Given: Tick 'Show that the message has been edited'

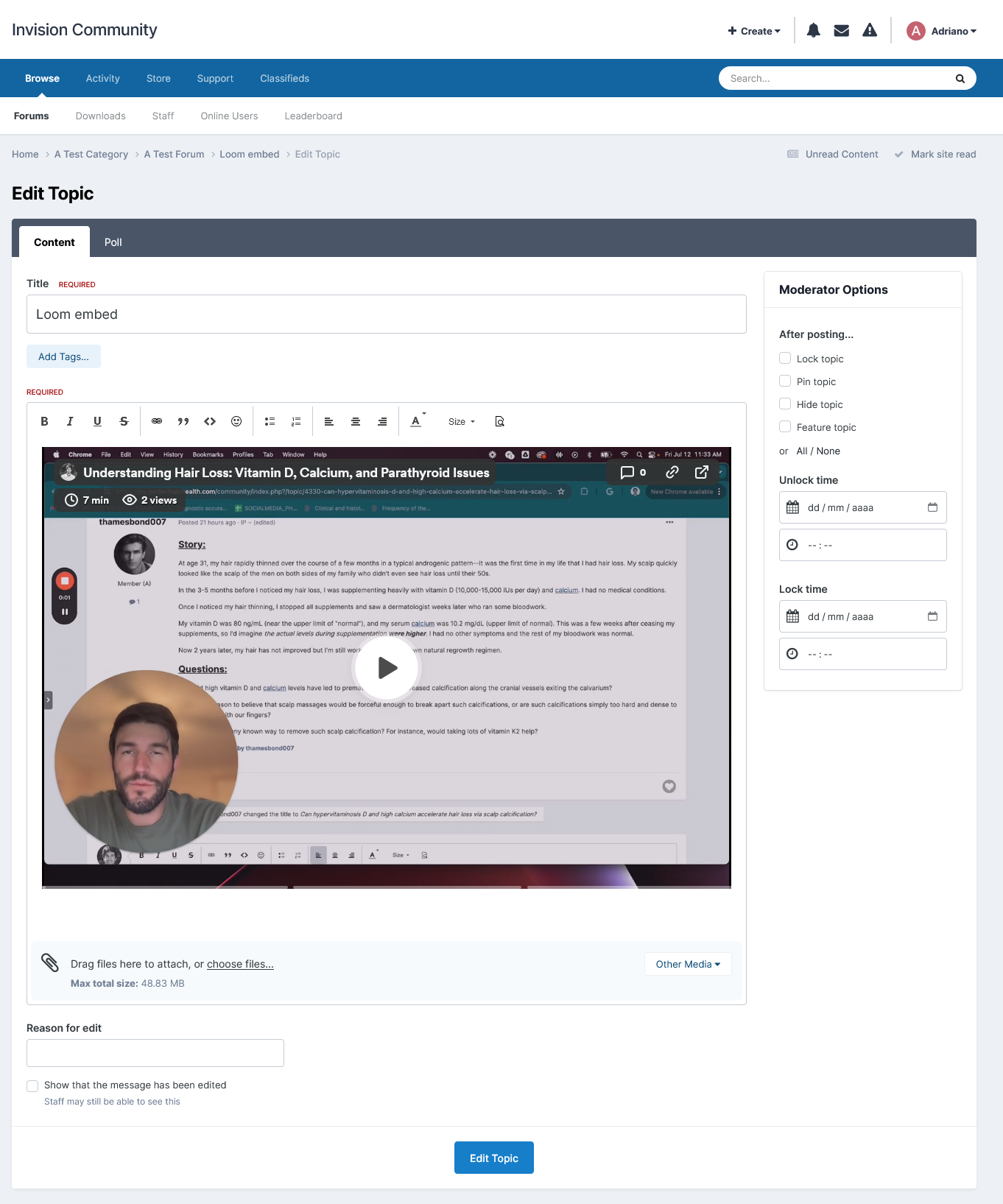Looking at the screenshot, I should tap(32, 1086).
